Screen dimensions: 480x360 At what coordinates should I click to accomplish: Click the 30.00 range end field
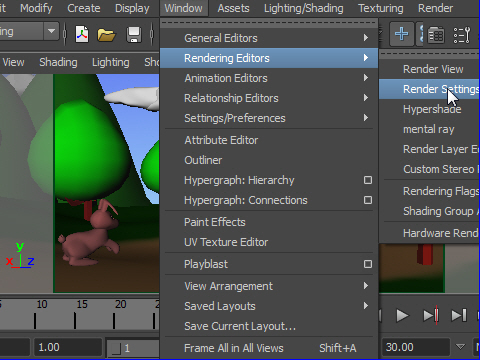416,347
